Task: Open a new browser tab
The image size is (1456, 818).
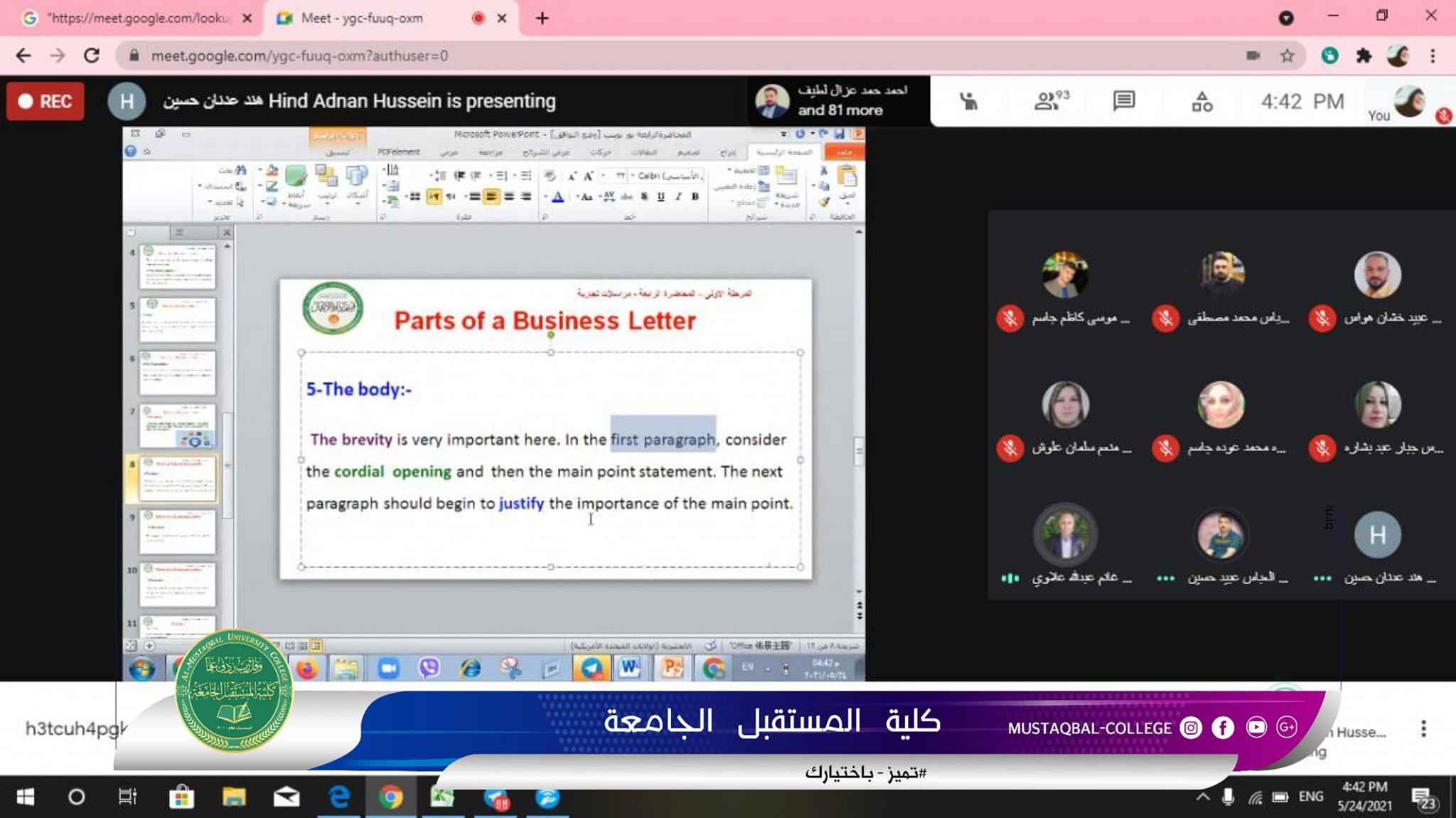Action: [x=542, y=18]
